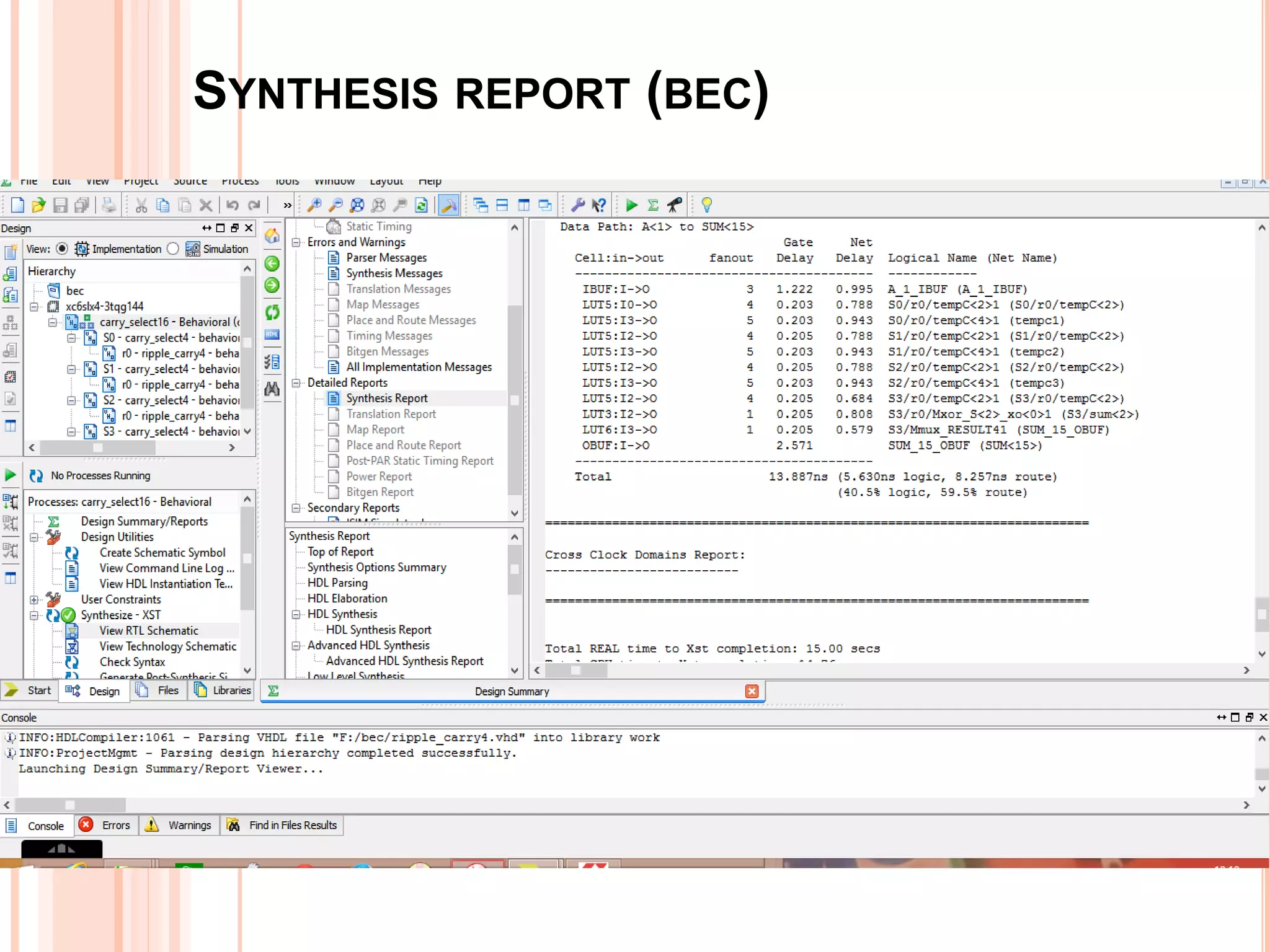Collapse the Detailed Reports section
Viewport: 1270px width, 952px height.
(x=296, y=383)
